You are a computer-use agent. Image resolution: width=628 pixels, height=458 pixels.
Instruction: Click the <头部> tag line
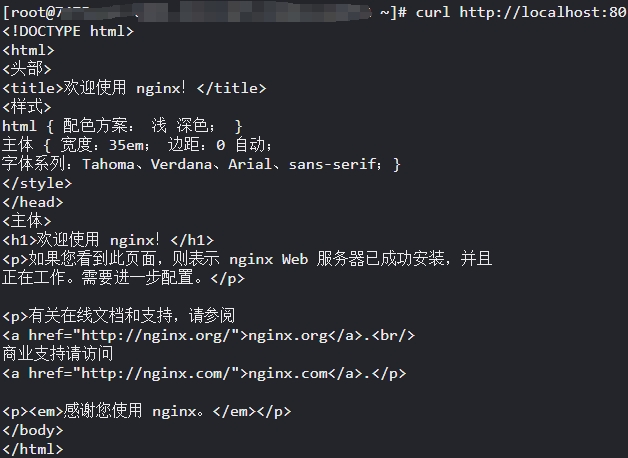pos(26,69)
